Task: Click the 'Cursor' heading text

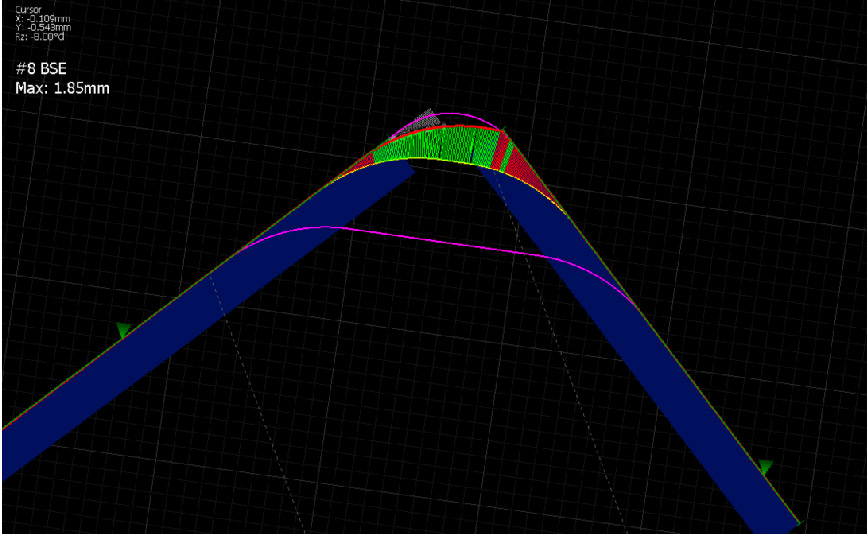Action: pos(28,9)
